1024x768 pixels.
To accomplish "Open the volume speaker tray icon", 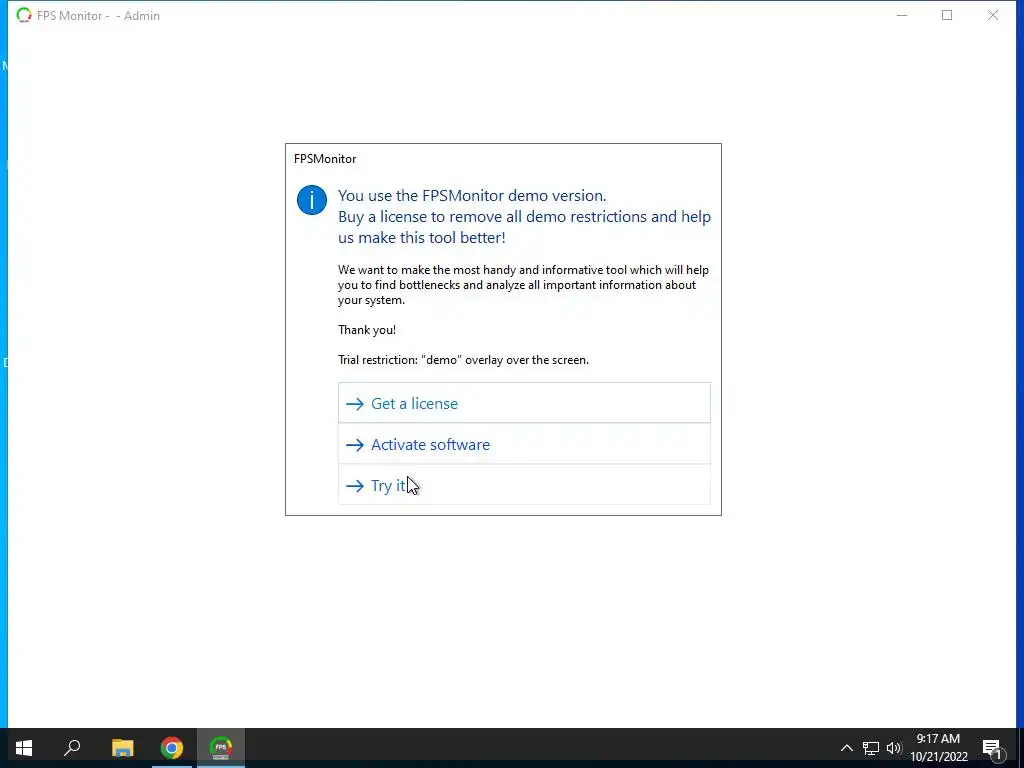I will pos(894,748).
